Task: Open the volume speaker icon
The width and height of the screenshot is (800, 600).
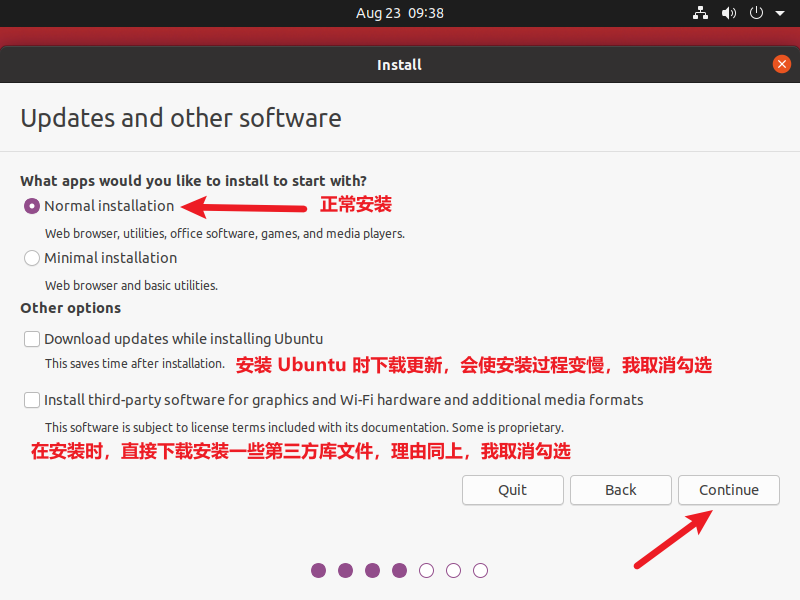Action: 729,13
